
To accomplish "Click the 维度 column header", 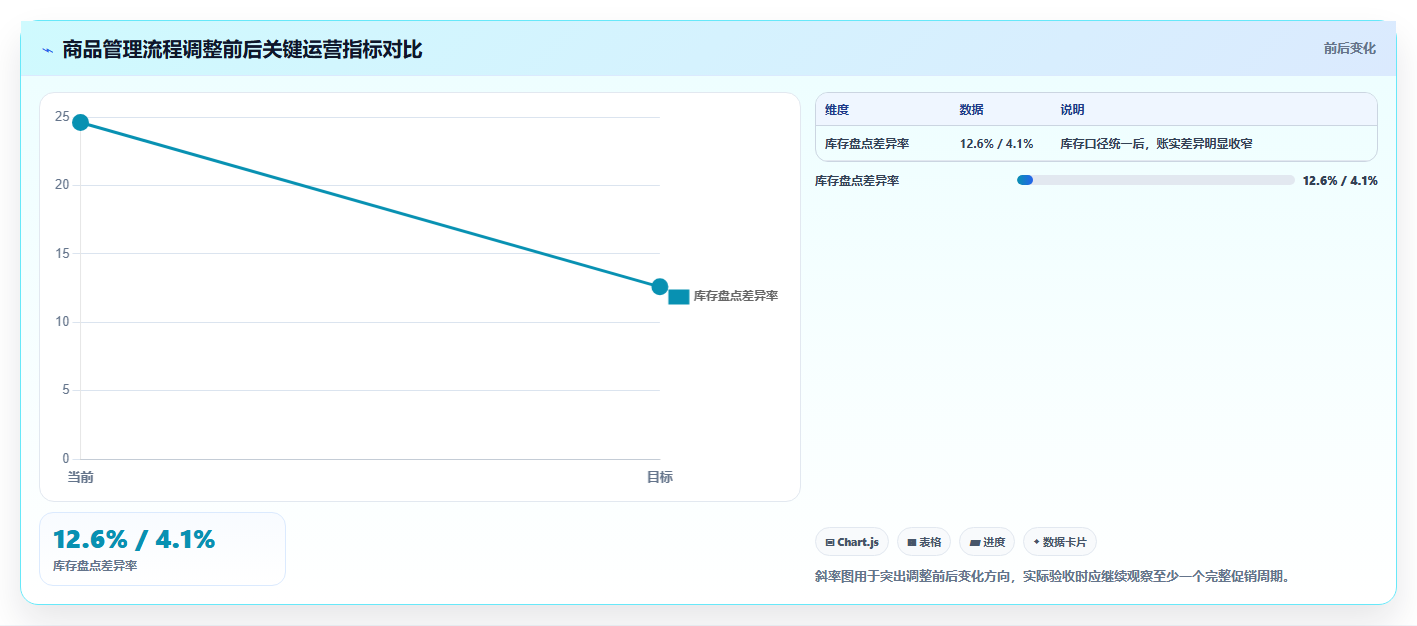I will 837,110.
